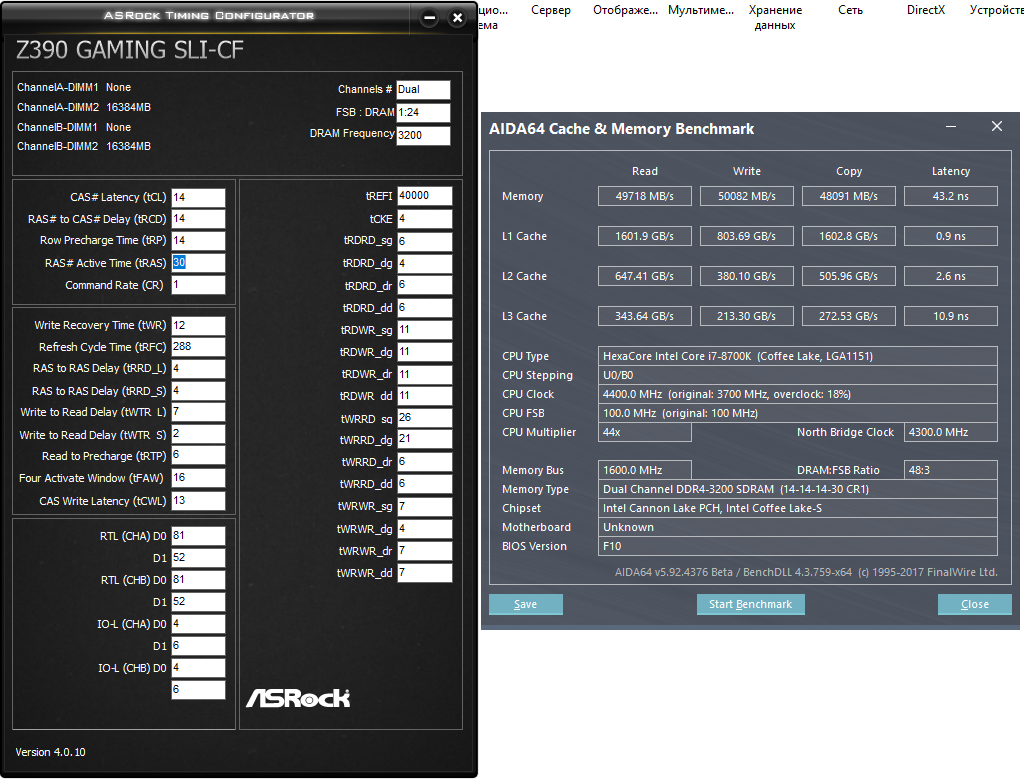Select the tRDRD_dg field
Viewport: 1024px width, 784px height.
click(x=424, y=263)
